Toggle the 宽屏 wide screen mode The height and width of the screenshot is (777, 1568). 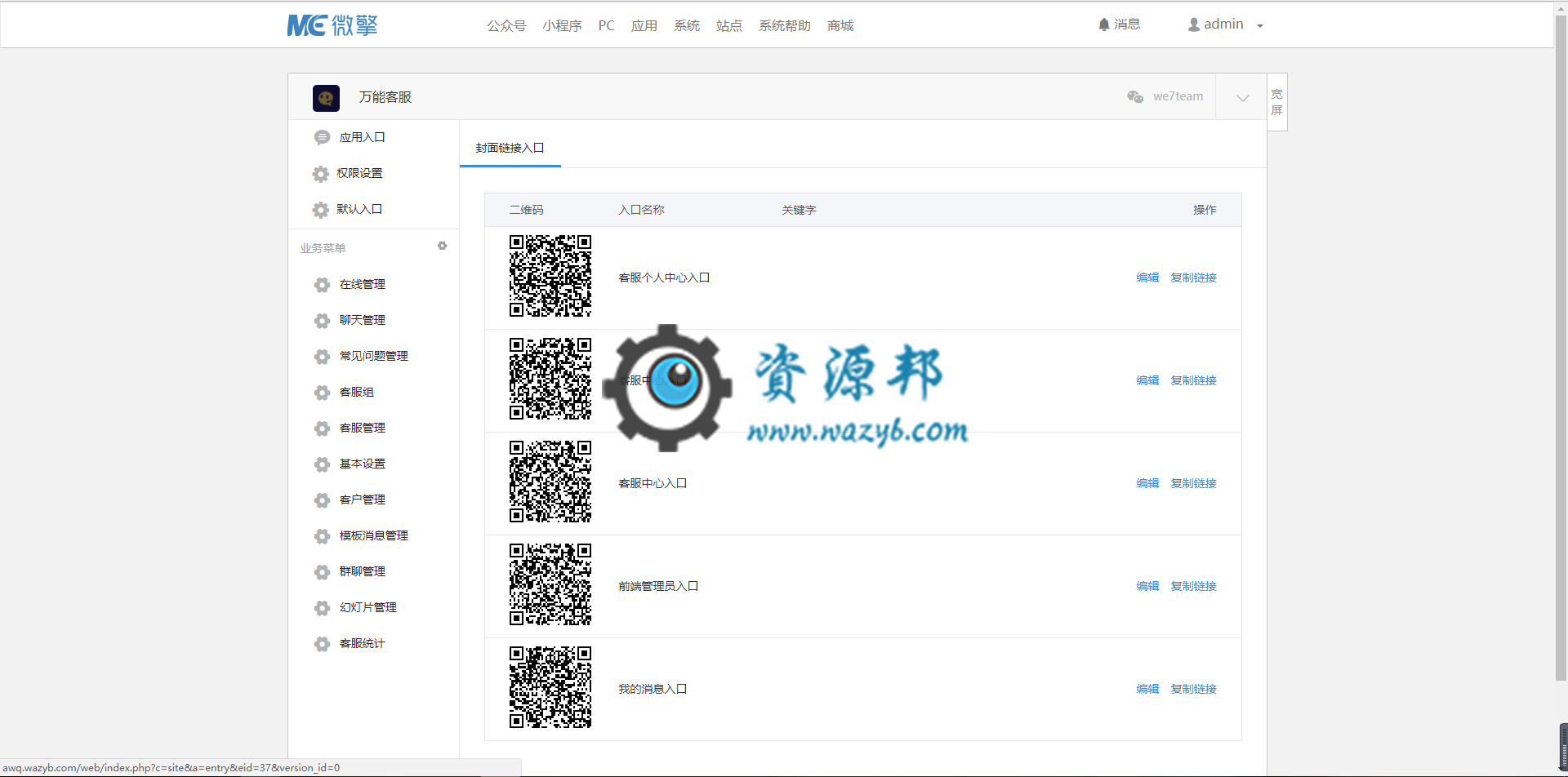pyautogui.click(x=1277, y=102)
